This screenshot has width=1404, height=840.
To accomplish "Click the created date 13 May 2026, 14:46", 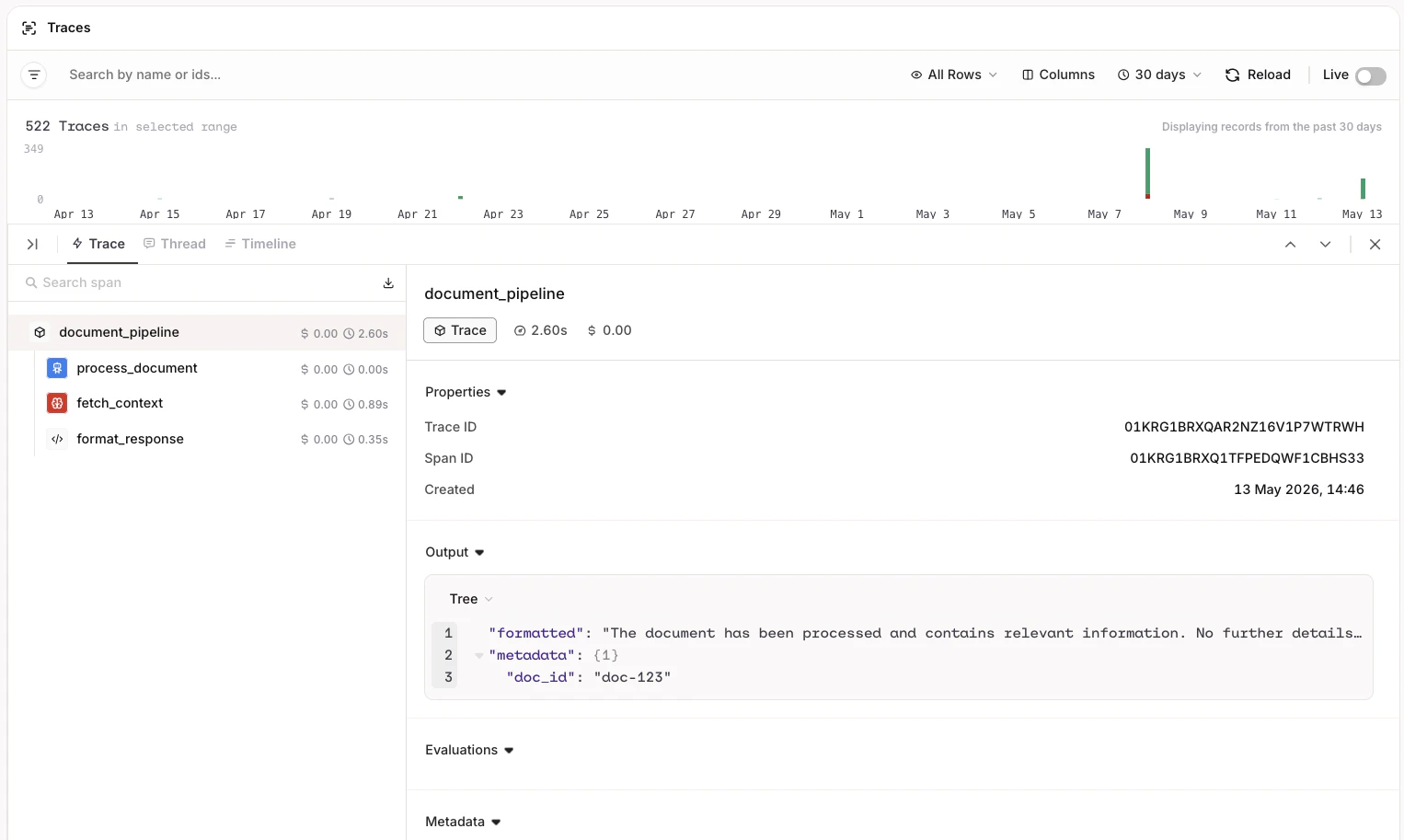I will pos(1298,489).
